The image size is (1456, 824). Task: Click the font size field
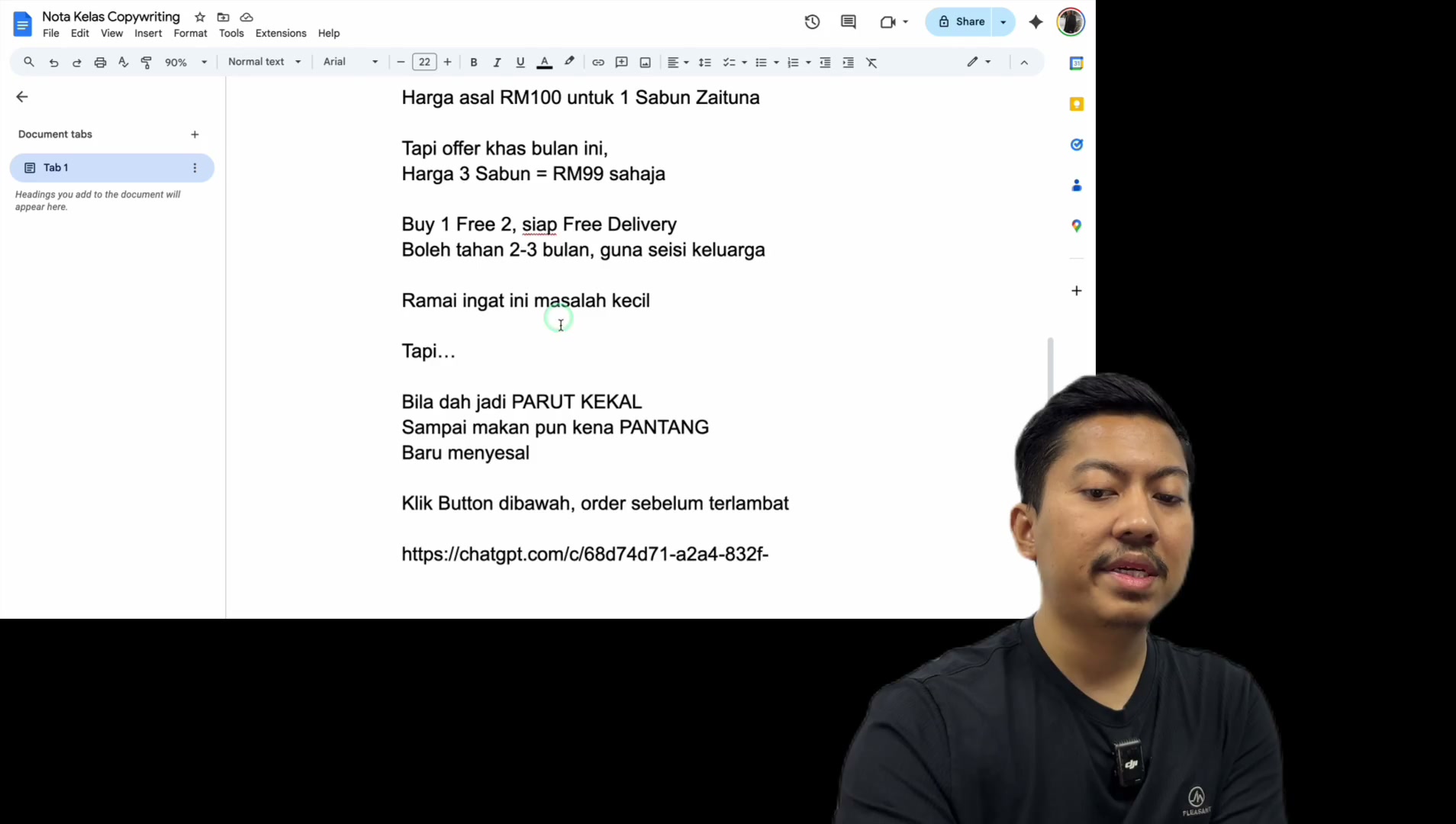[424, 63]
